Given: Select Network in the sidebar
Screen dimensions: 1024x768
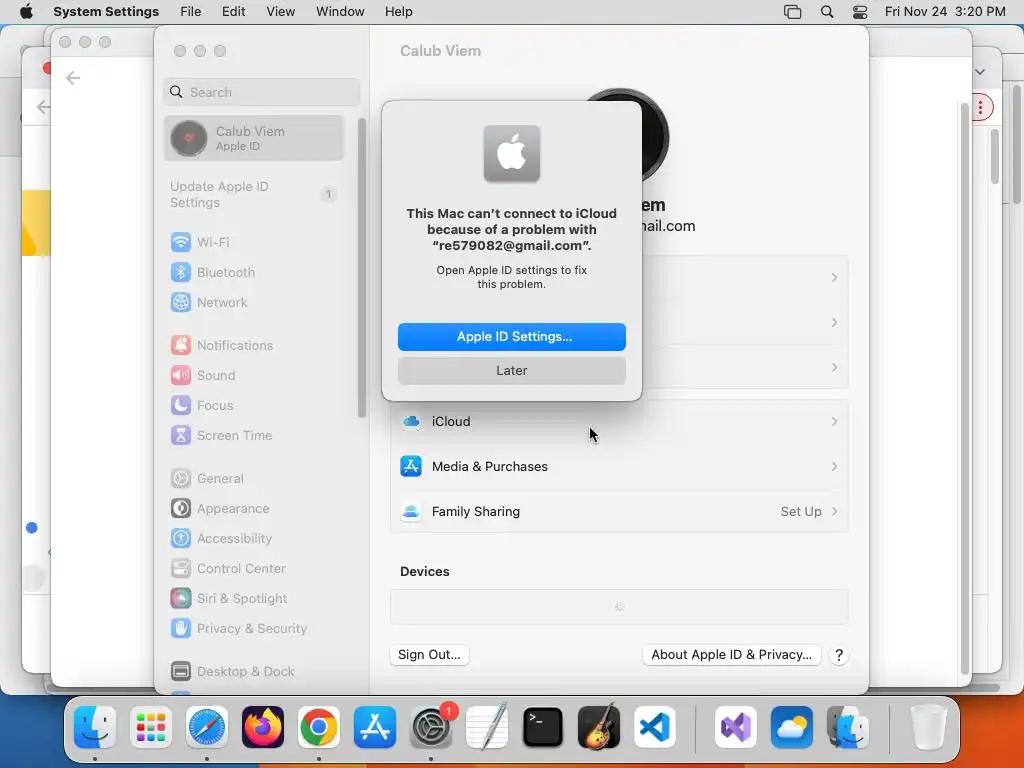Looking at the screenshot, I should (255, 302).
